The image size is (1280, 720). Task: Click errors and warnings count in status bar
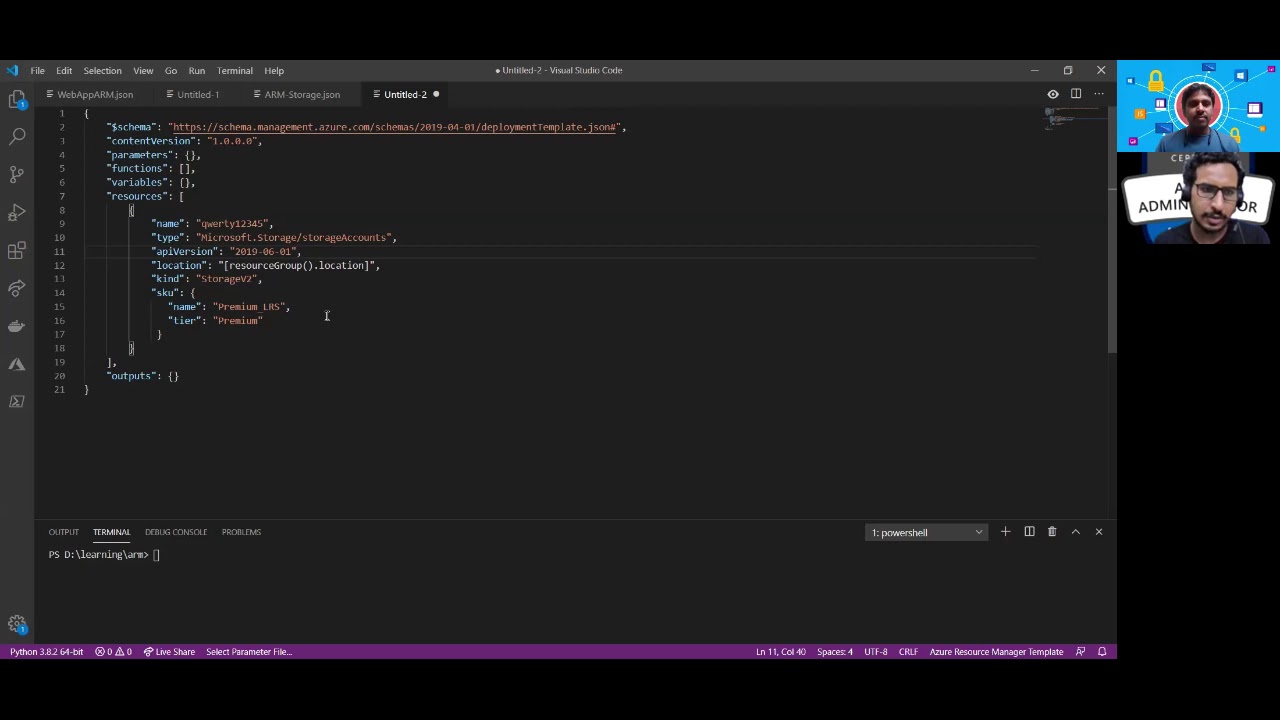tap(113, 652)
